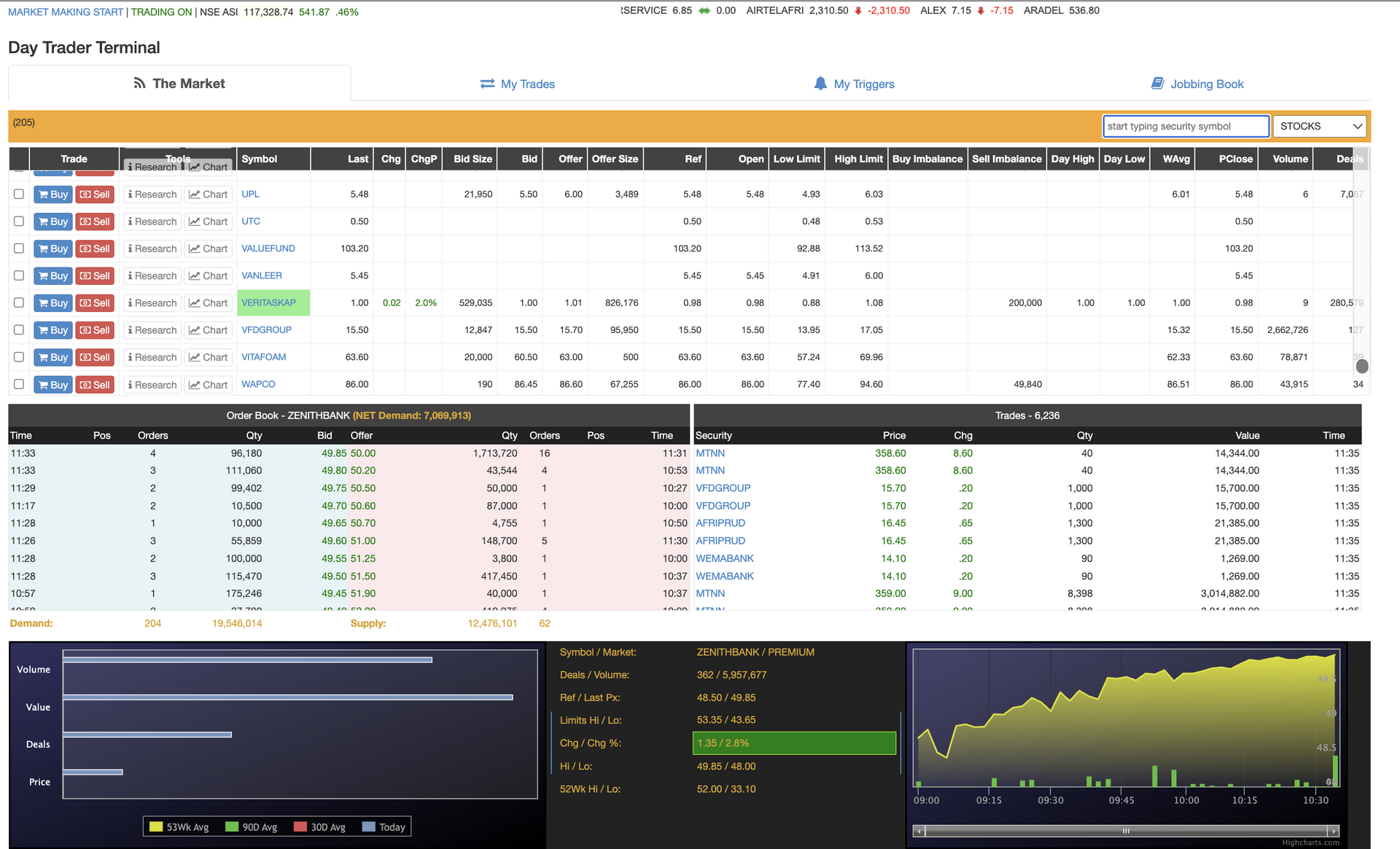The height and width of the screenshot is (849, 1400).
Task: Open Research info for VITAFOAM
Action: pos(152,357)
